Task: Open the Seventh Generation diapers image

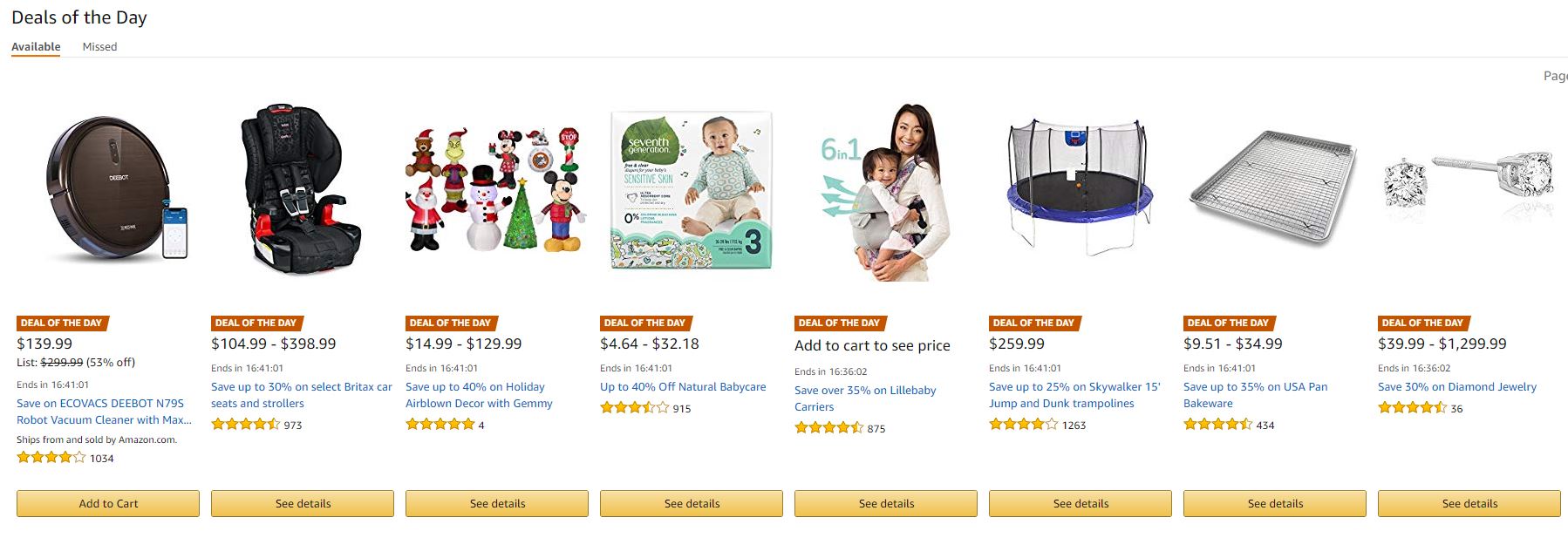Action: pyautogui.click(x=691, y=189)
